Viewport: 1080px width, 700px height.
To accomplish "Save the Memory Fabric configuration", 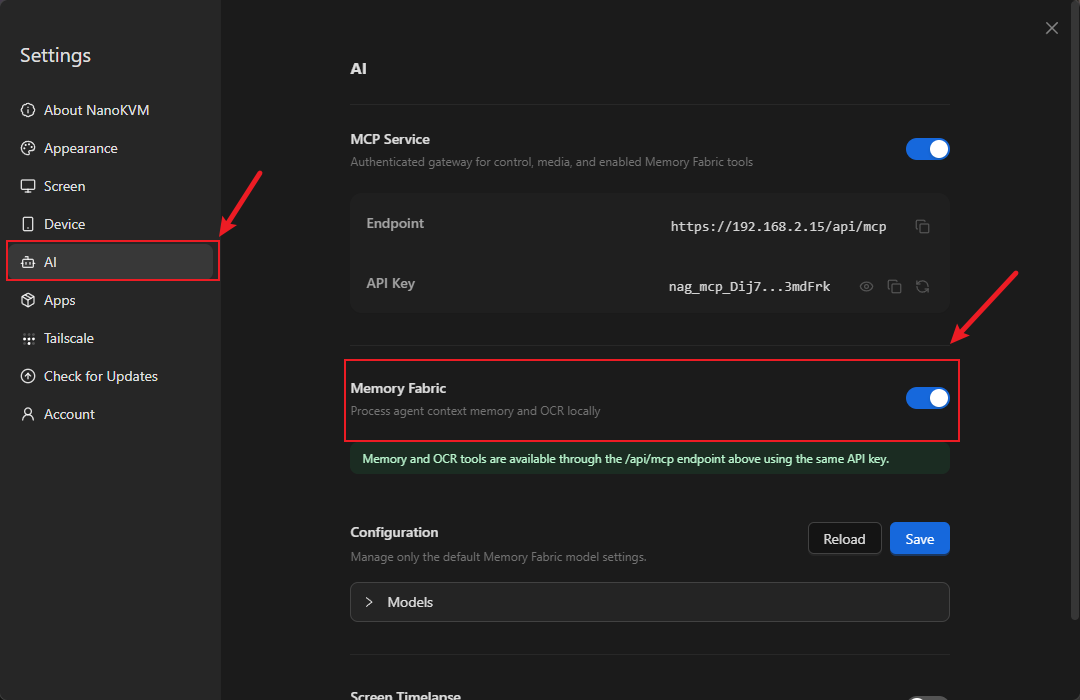I will pyautogui.click(x=920, y=539).
